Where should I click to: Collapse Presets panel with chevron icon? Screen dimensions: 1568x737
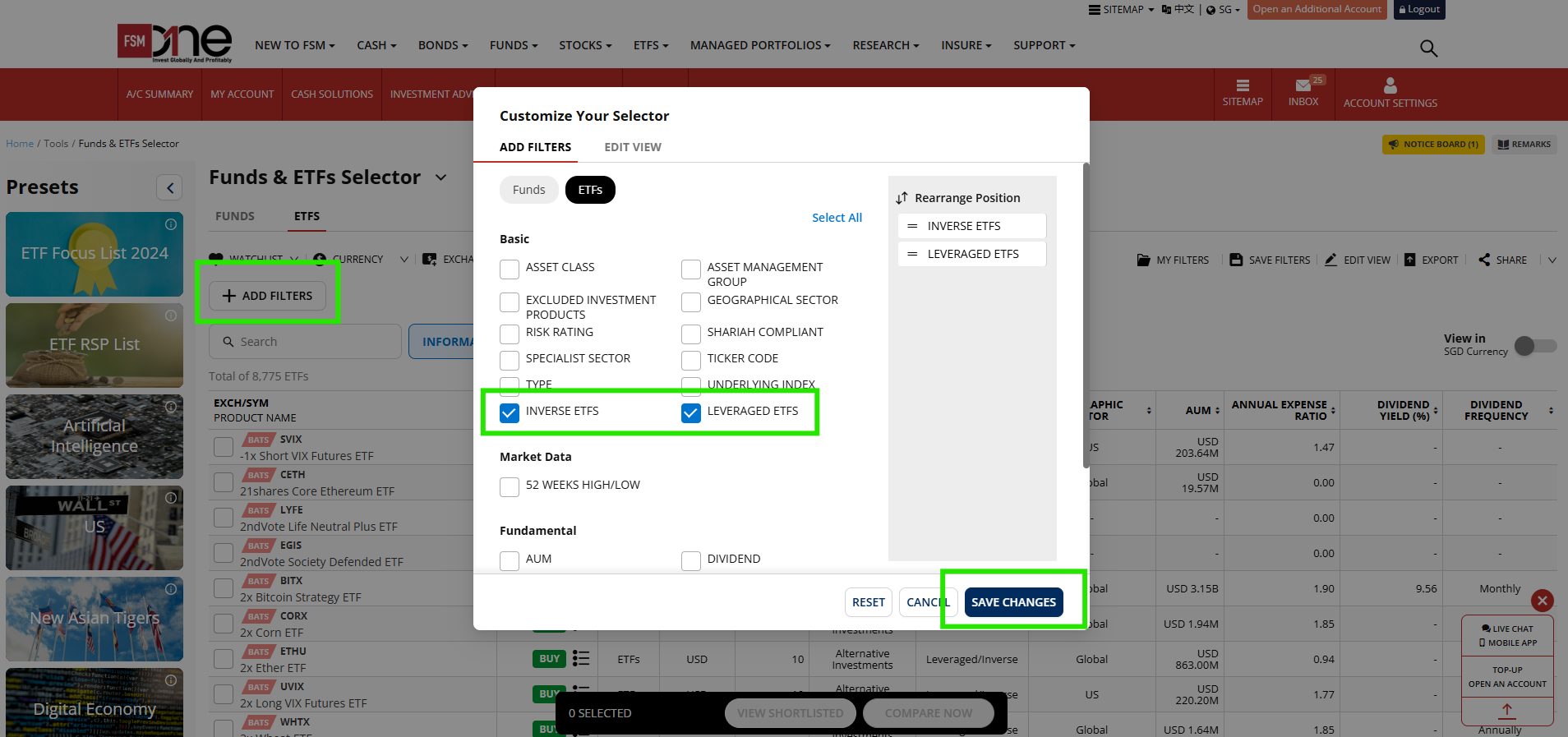(x=170, y=188)
